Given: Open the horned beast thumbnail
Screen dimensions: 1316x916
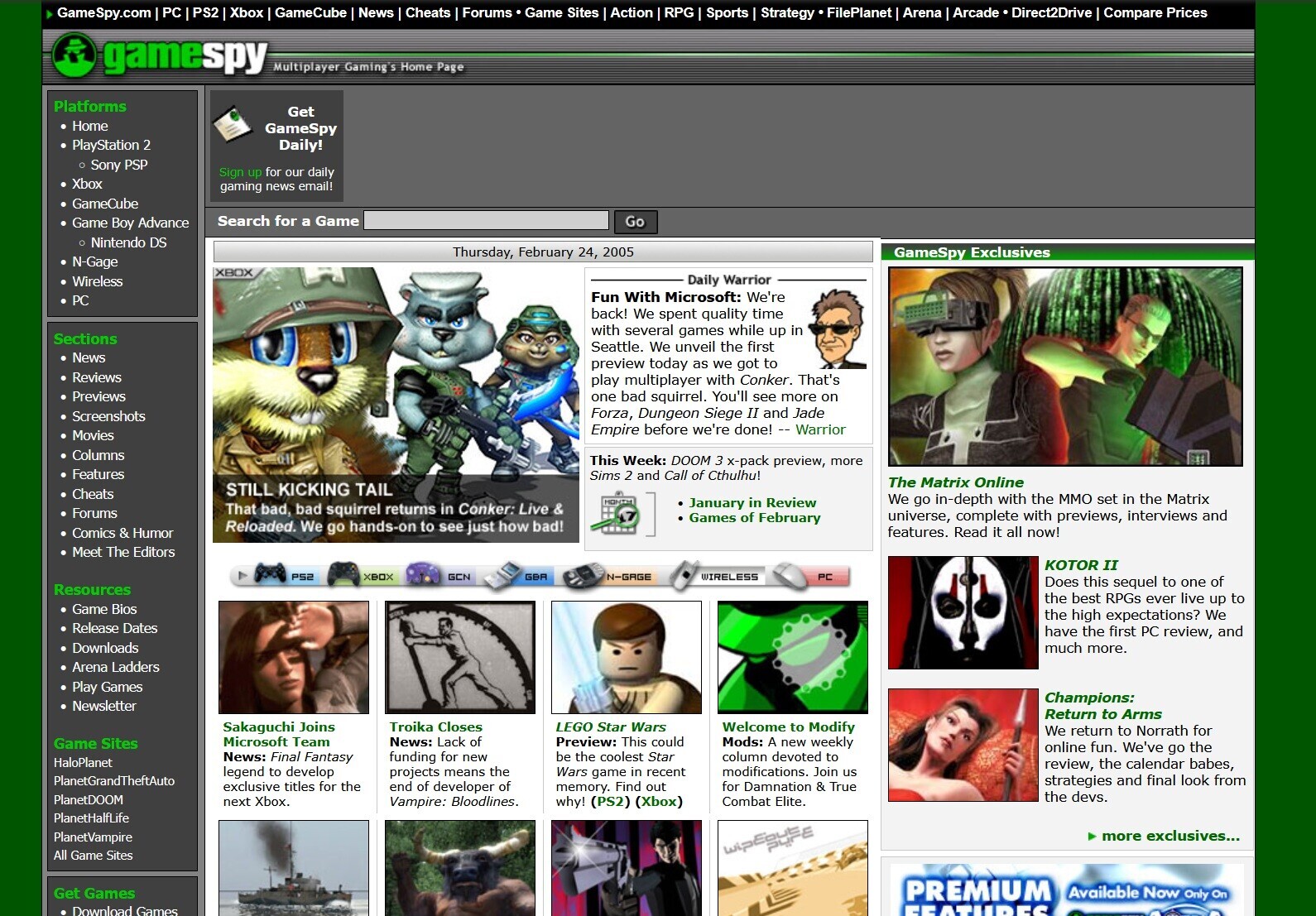Looking at the screenshot, I should click(460, 868).
